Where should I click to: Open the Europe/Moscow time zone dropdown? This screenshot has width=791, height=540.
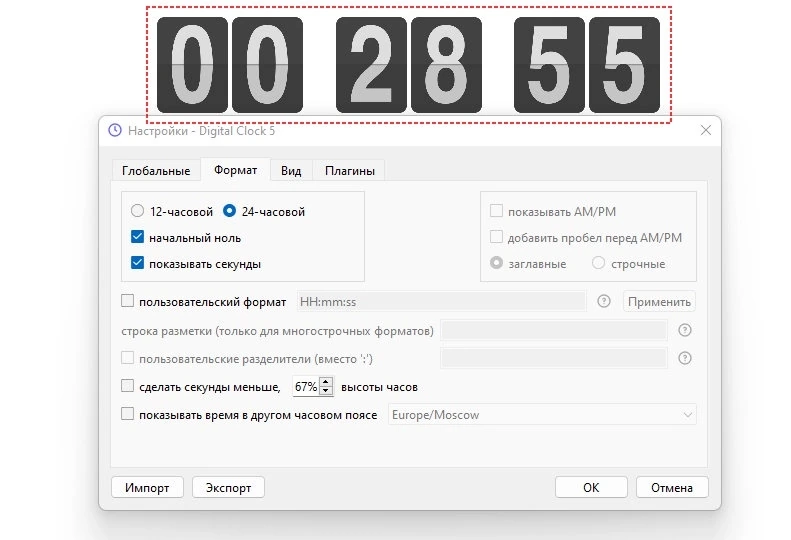pyautogui.click(x=542, y=415)
